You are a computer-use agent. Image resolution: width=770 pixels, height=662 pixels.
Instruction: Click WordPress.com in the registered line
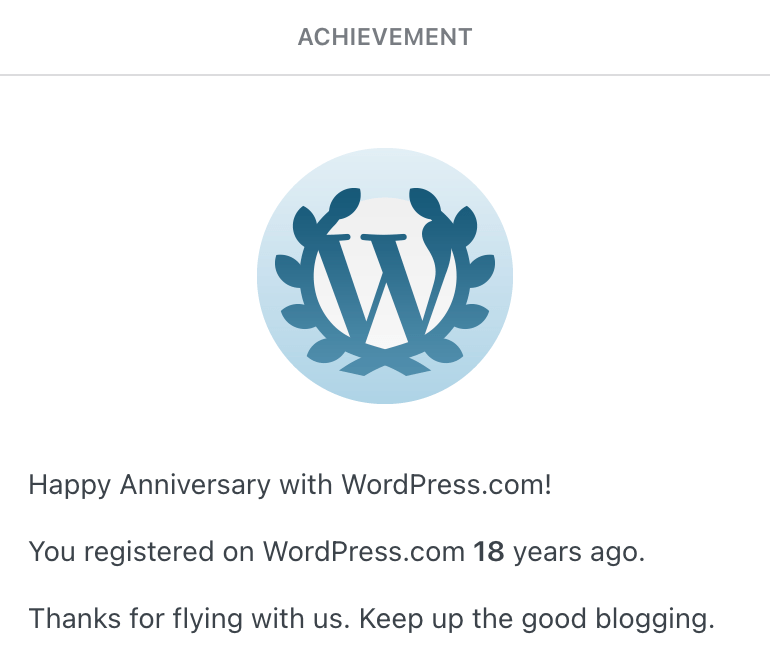(364, 552)
